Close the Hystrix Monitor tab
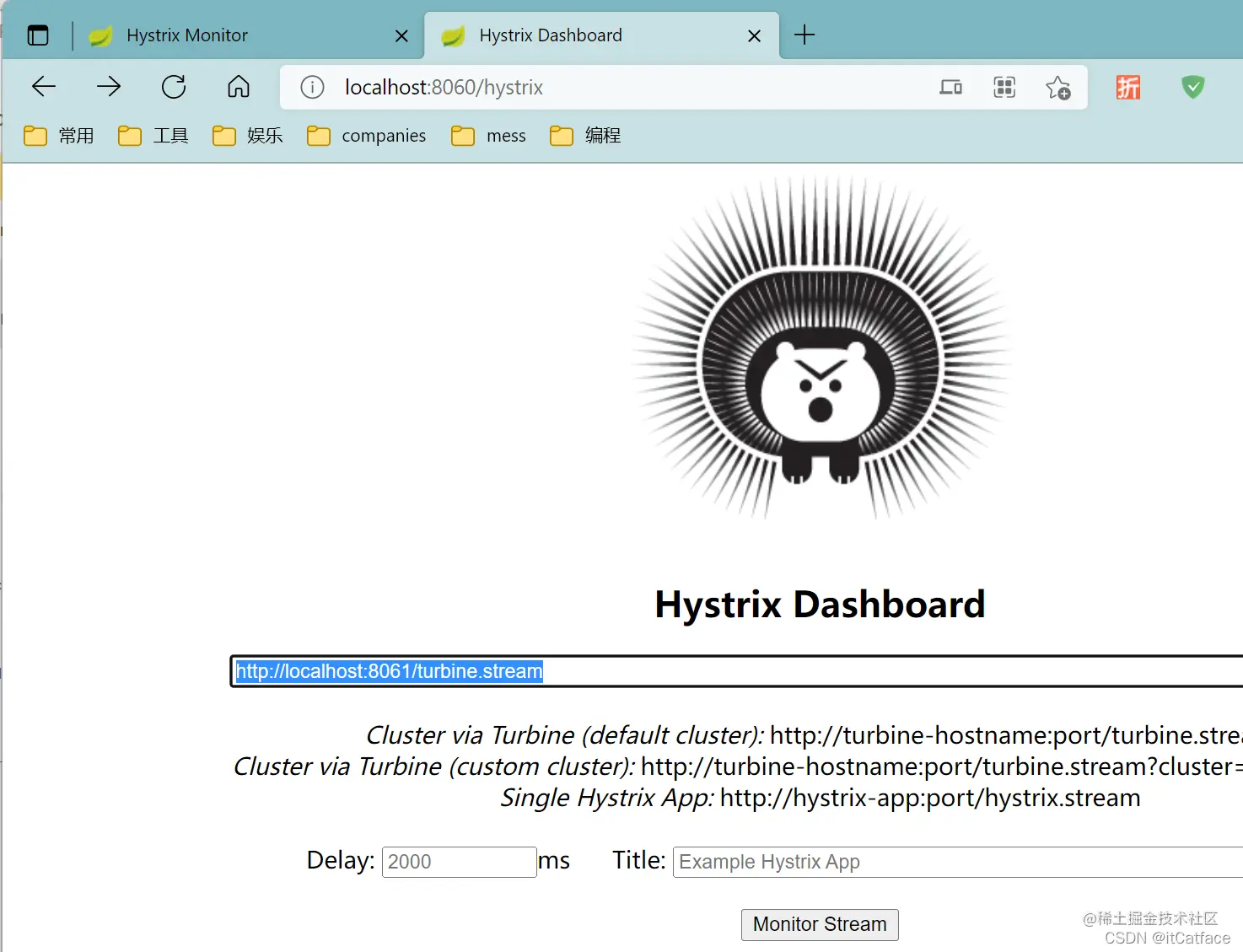This screenshot has height=952, width=1243. click(401, 35)
